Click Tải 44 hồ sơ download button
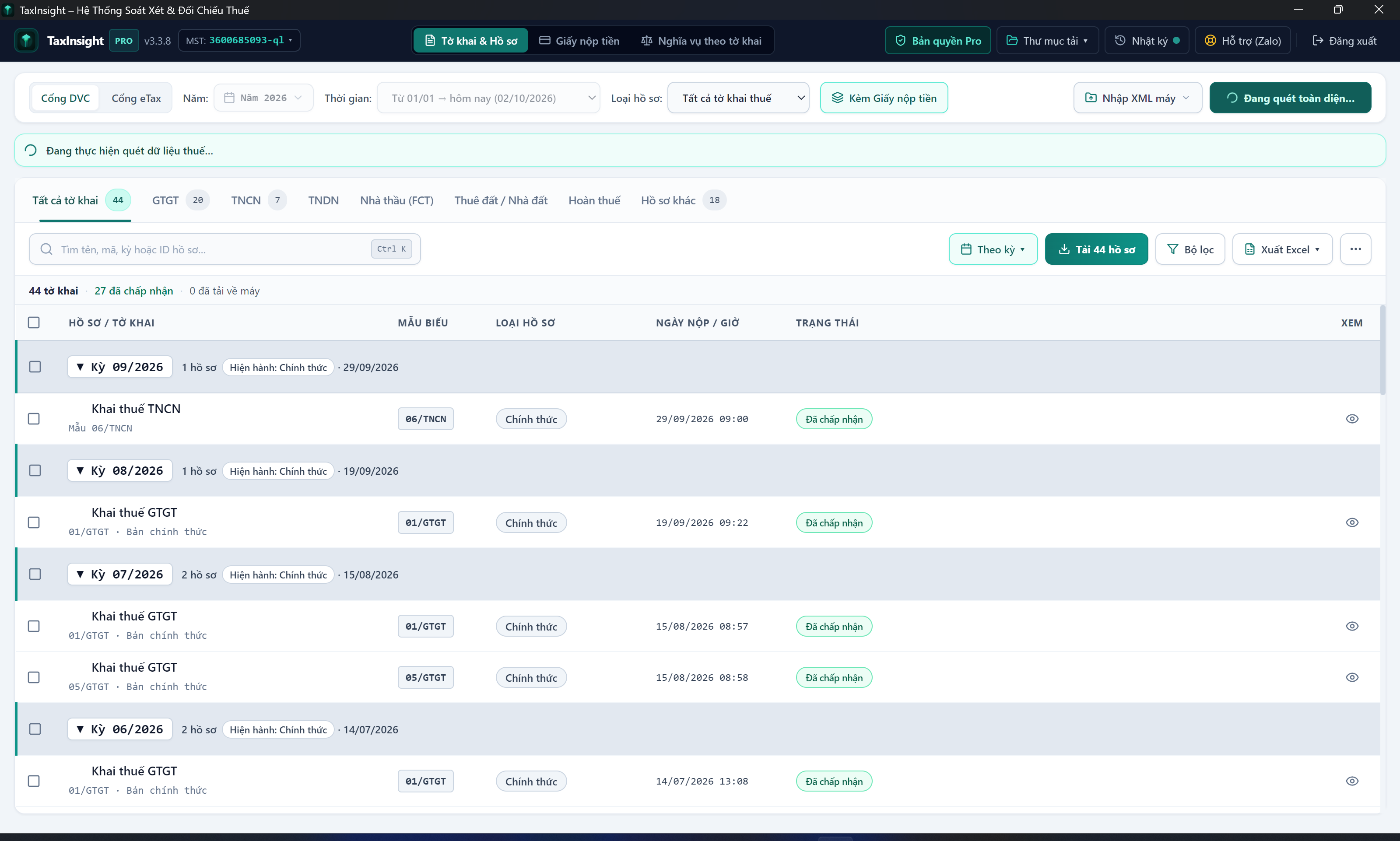Viewport: 1400px width, 841px height. point(1096,249)
